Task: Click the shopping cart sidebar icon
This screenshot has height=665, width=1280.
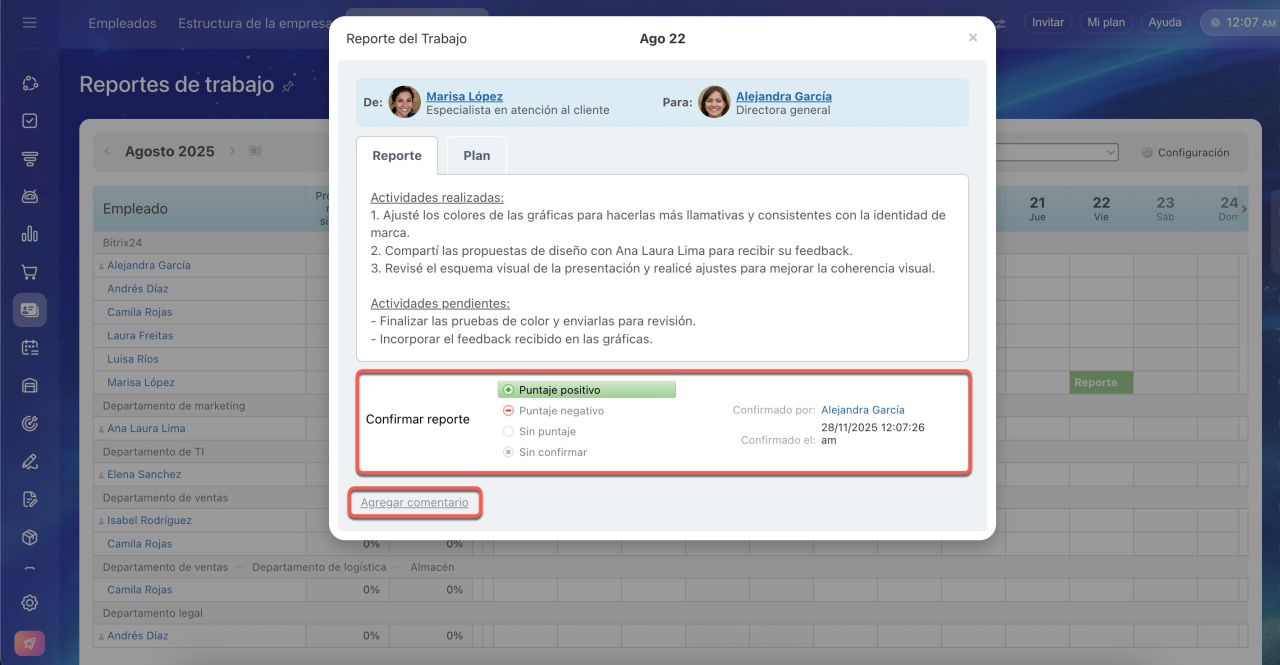Action: coord(29,272)
